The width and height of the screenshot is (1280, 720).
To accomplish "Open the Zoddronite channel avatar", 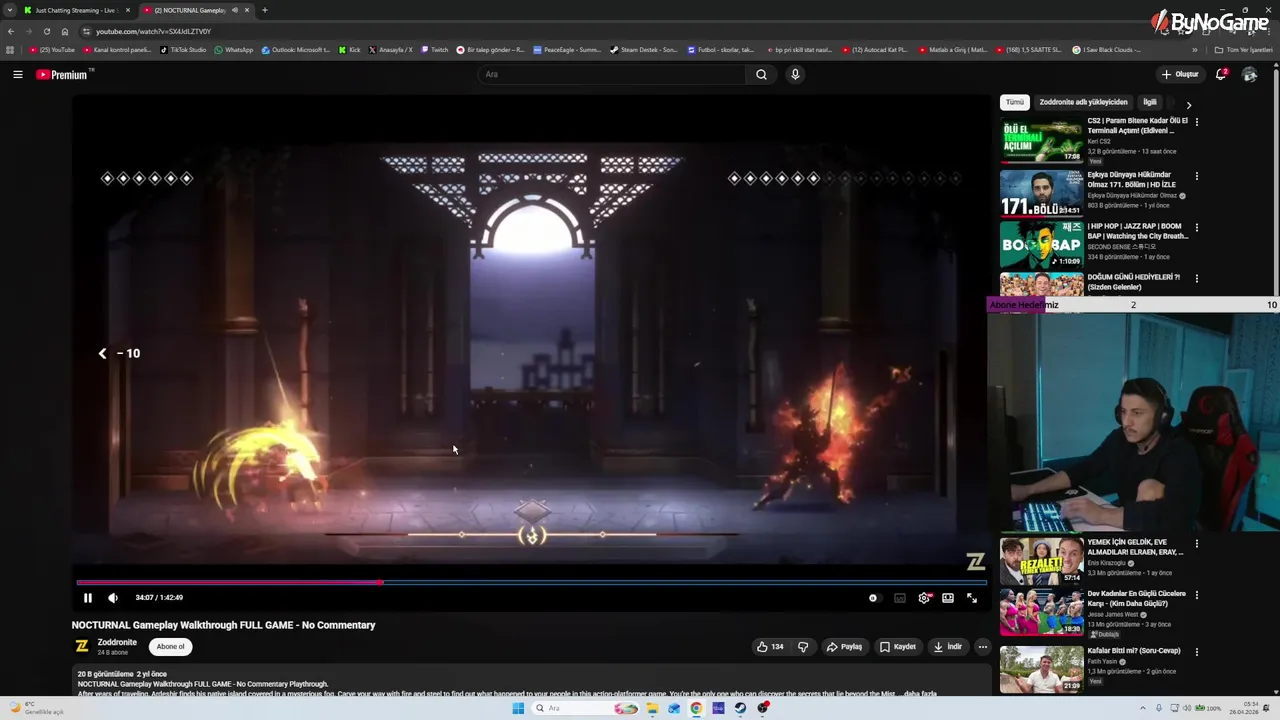I will 83,647.
